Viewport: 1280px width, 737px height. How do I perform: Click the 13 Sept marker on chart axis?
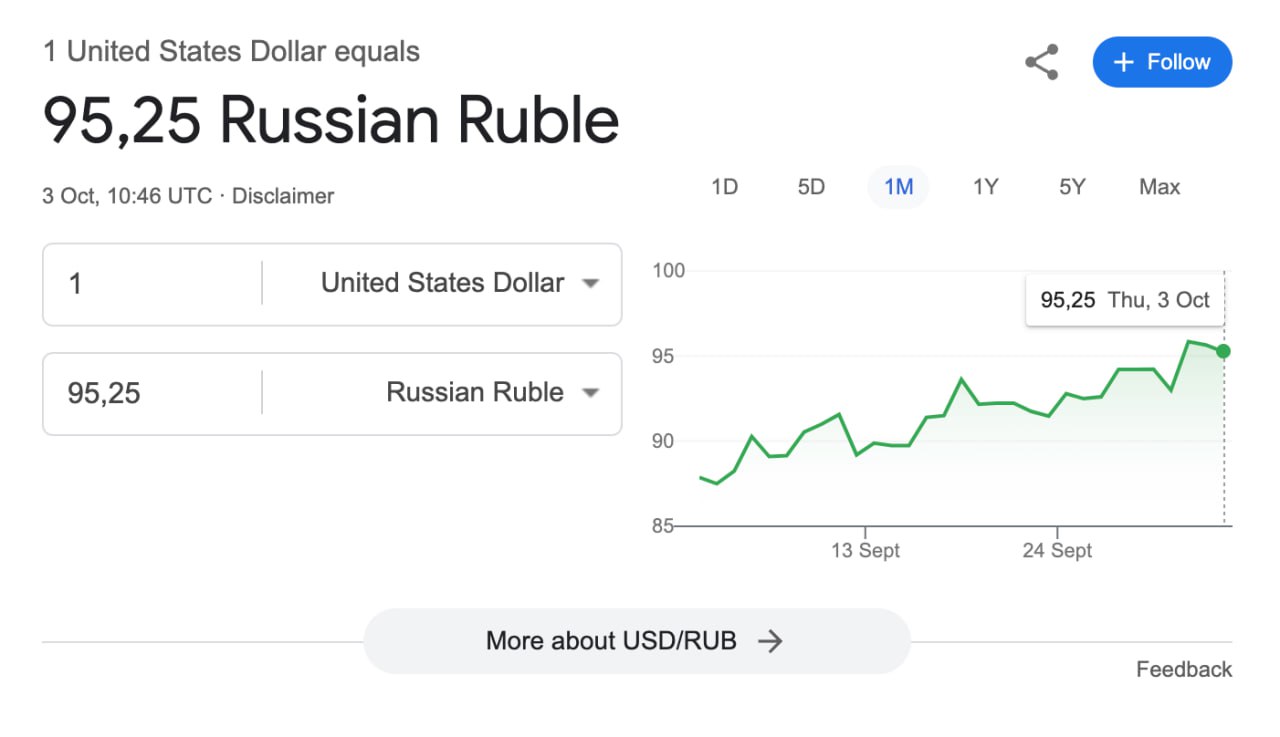click(x=866, y=550)
